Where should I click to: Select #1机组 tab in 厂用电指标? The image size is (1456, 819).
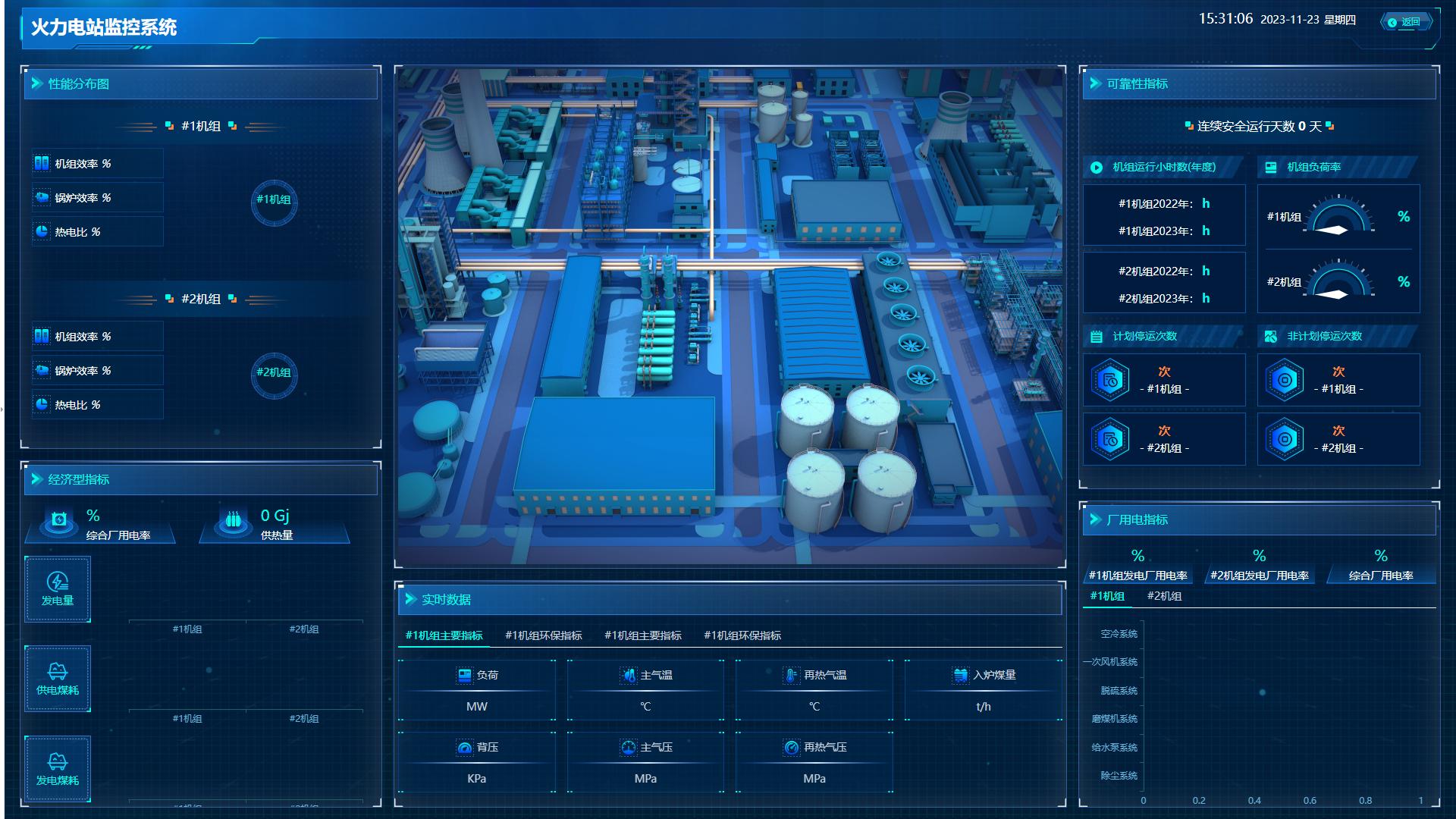(x=1107, y=596)
